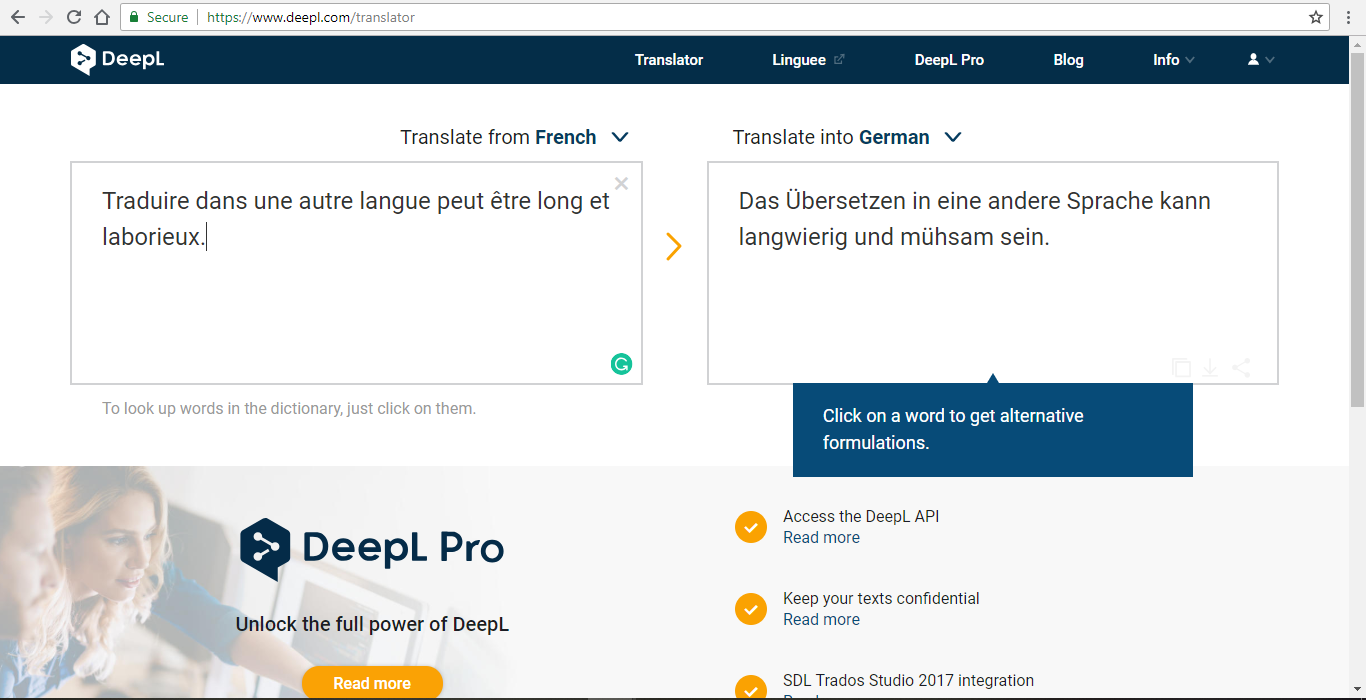
Task: Click the 'Click on a word' tooltip
Action: (993, 429)
